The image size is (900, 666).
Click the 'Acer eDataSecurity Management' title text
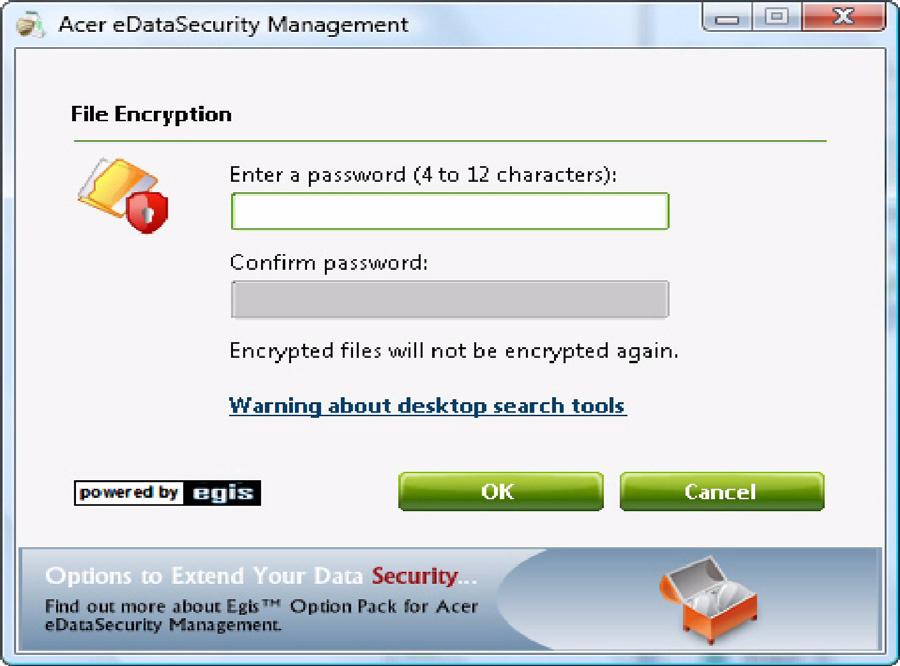click(234, 25)
